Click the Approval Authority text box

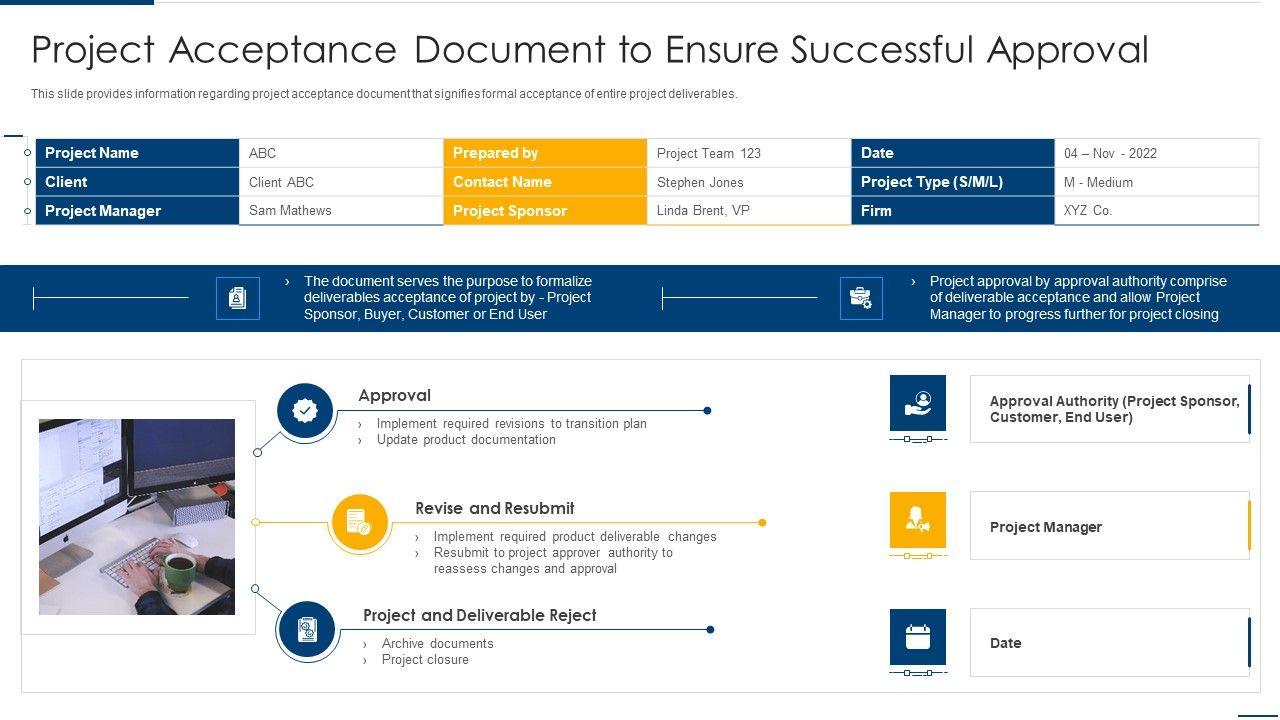click(x=1110, y=409)
